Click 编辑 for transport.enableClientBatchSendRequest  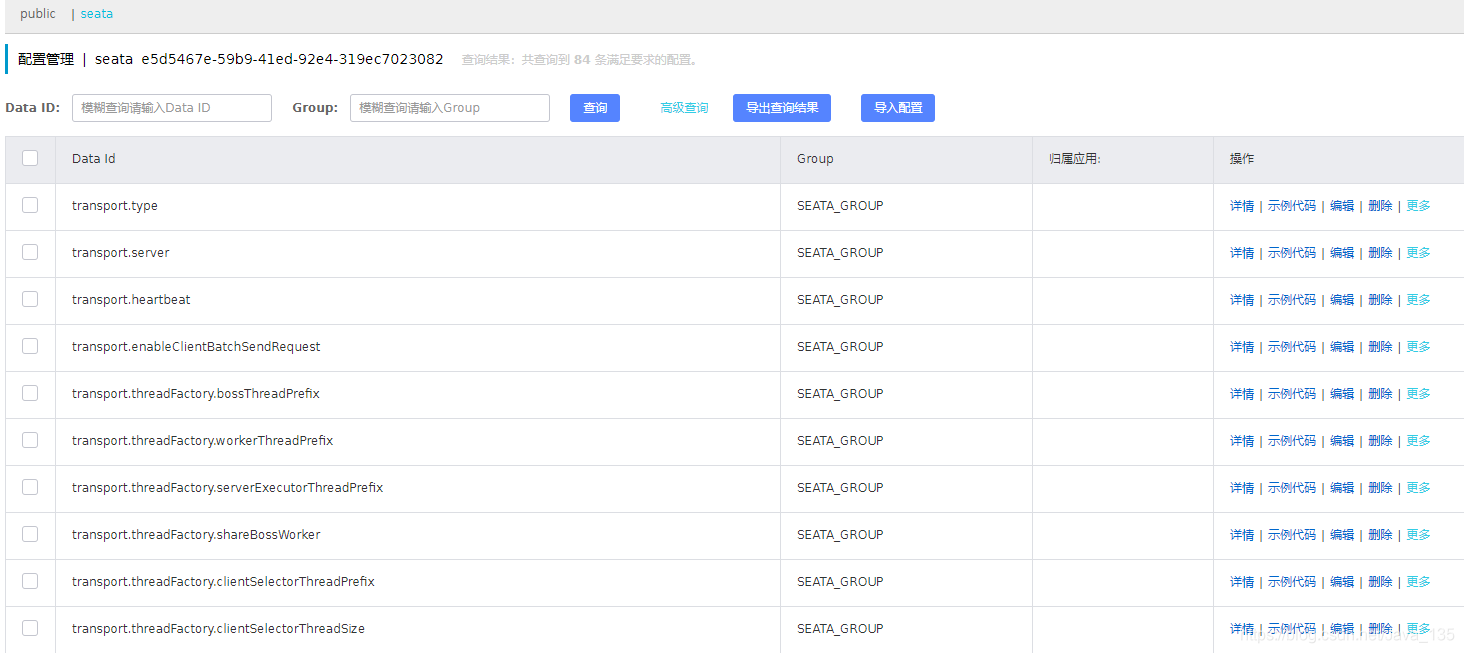coord(1342,347)
